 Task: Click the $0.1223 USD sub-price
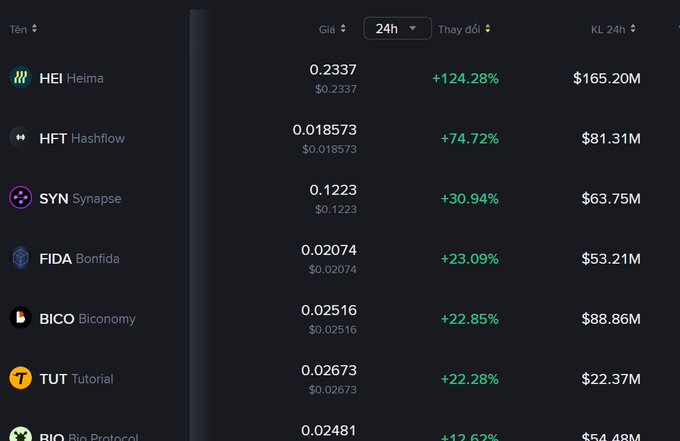336,209
